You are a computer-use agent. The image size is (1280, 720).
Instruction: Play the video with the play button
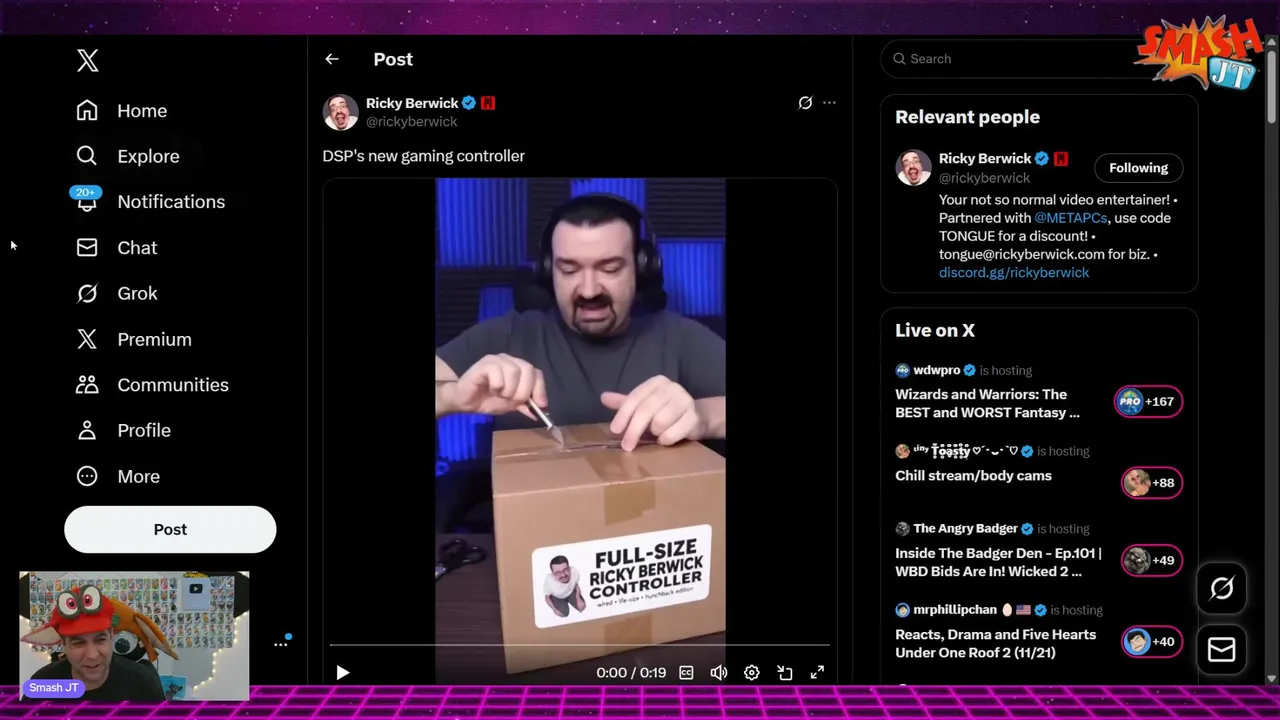tap(342, 673)
